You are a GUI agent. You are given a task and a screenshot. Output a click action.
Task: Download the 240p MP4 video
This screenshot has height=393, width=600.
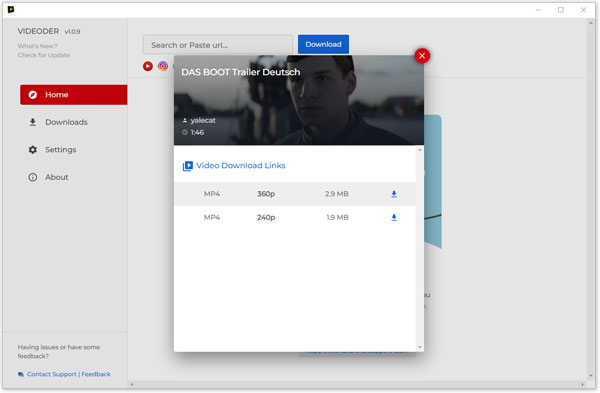[x=394, y=217]
